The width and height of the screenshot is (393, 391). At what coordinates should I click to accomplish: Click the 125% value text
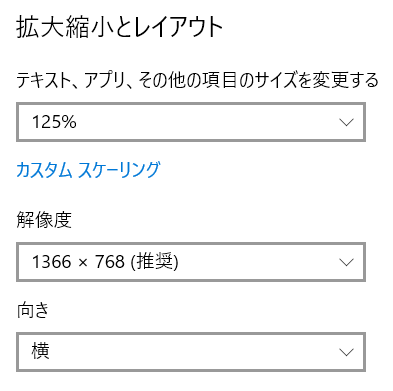(x=54, y=122)
